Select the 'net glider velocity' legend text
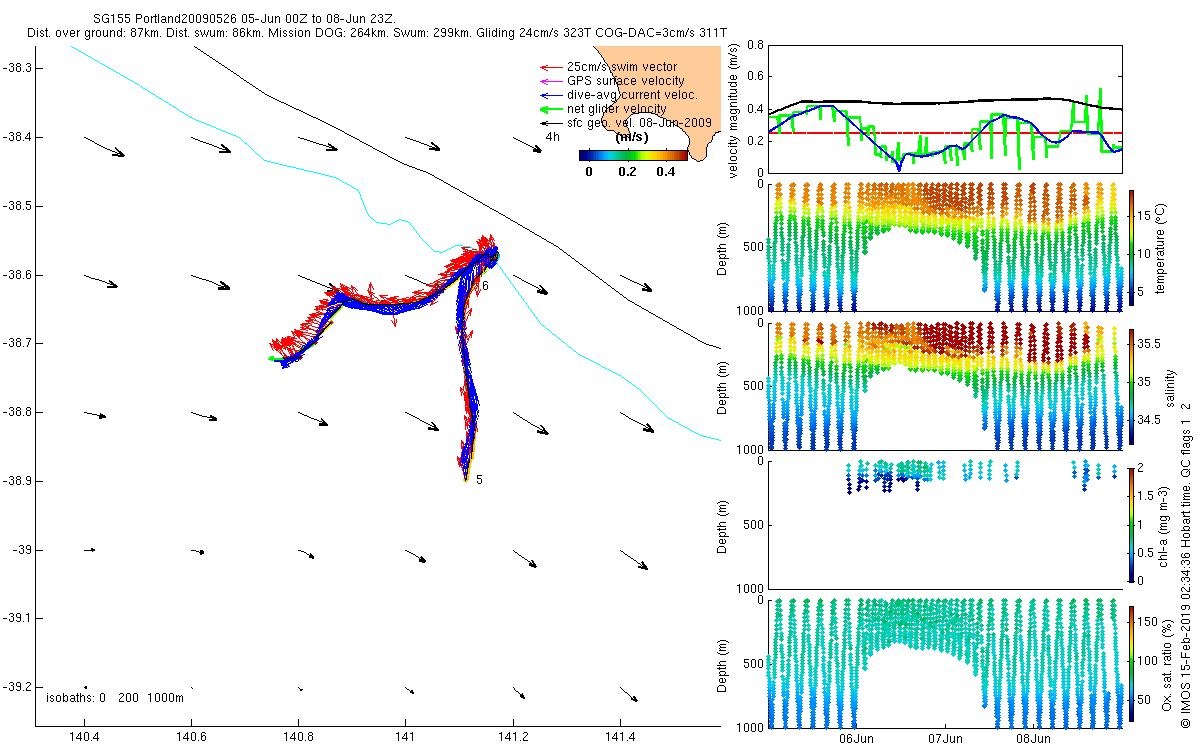The image size is (1200, 750). tap(616, 108)
